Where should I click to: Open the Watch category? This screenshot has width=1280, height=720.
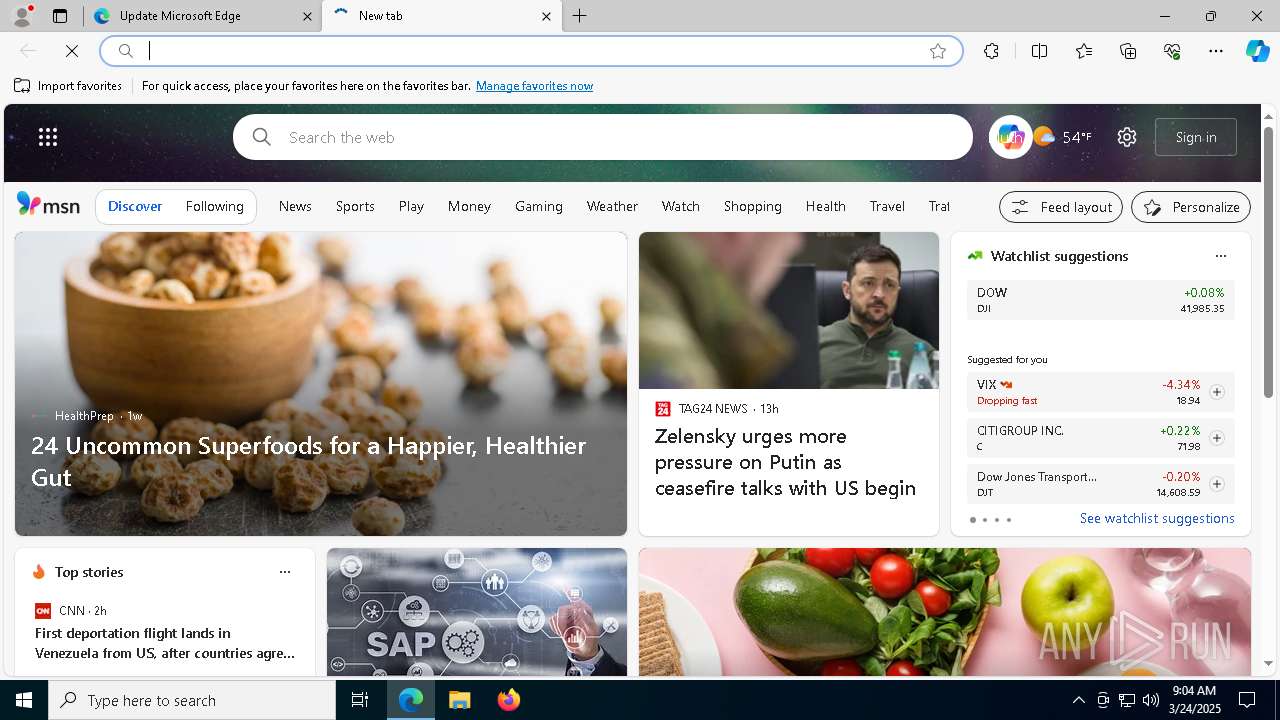coord(680,206)
